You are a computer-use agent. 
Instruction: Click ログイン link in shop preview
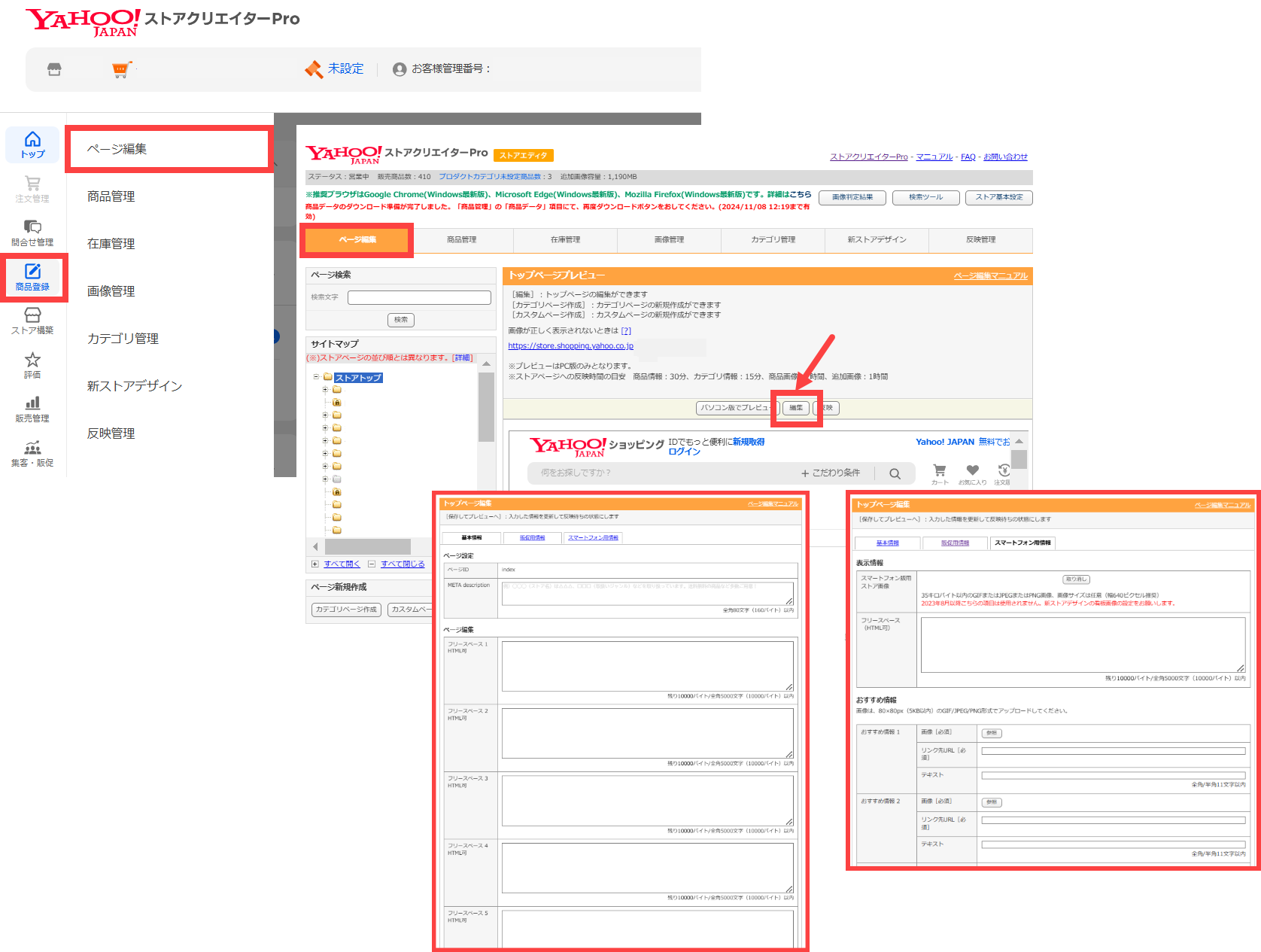tap(684, 452)
